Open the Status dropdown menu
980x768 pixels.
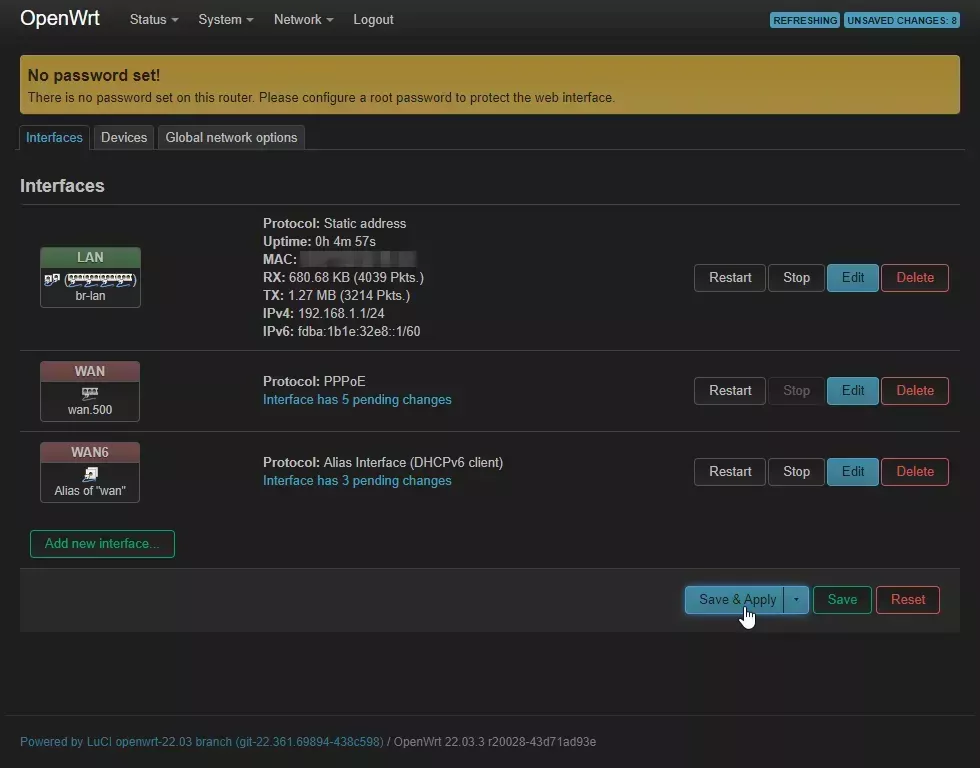[154, 19]
